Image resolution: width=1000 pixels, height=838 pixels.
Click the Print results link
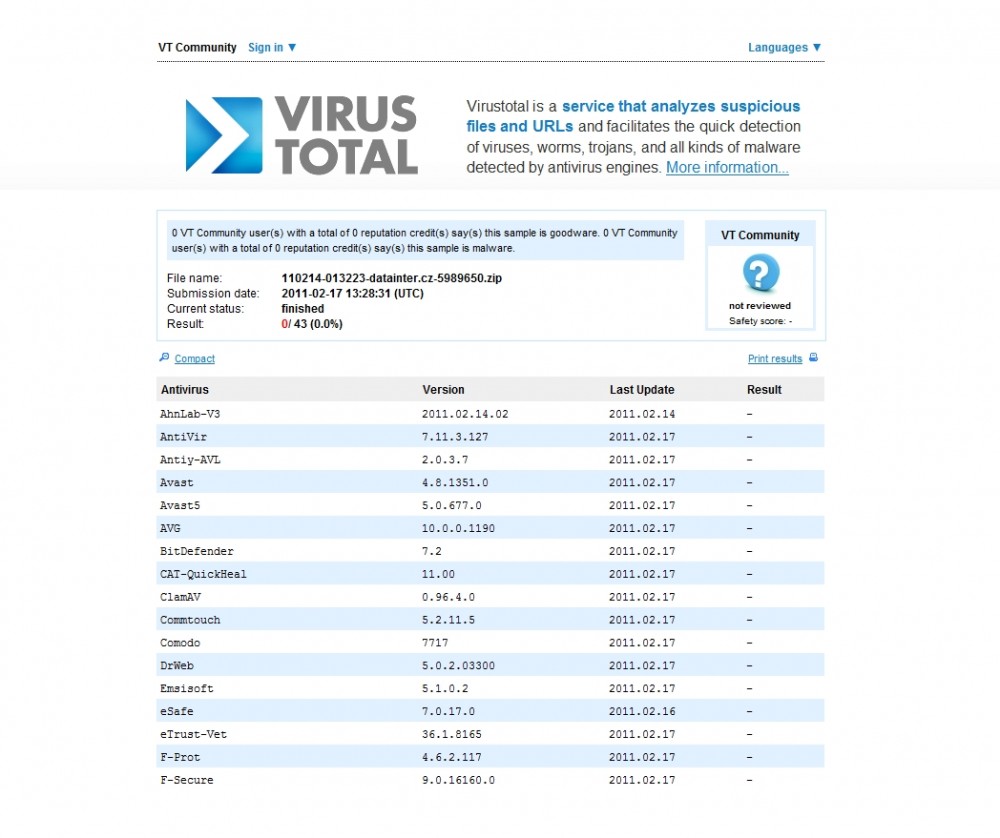775,359
